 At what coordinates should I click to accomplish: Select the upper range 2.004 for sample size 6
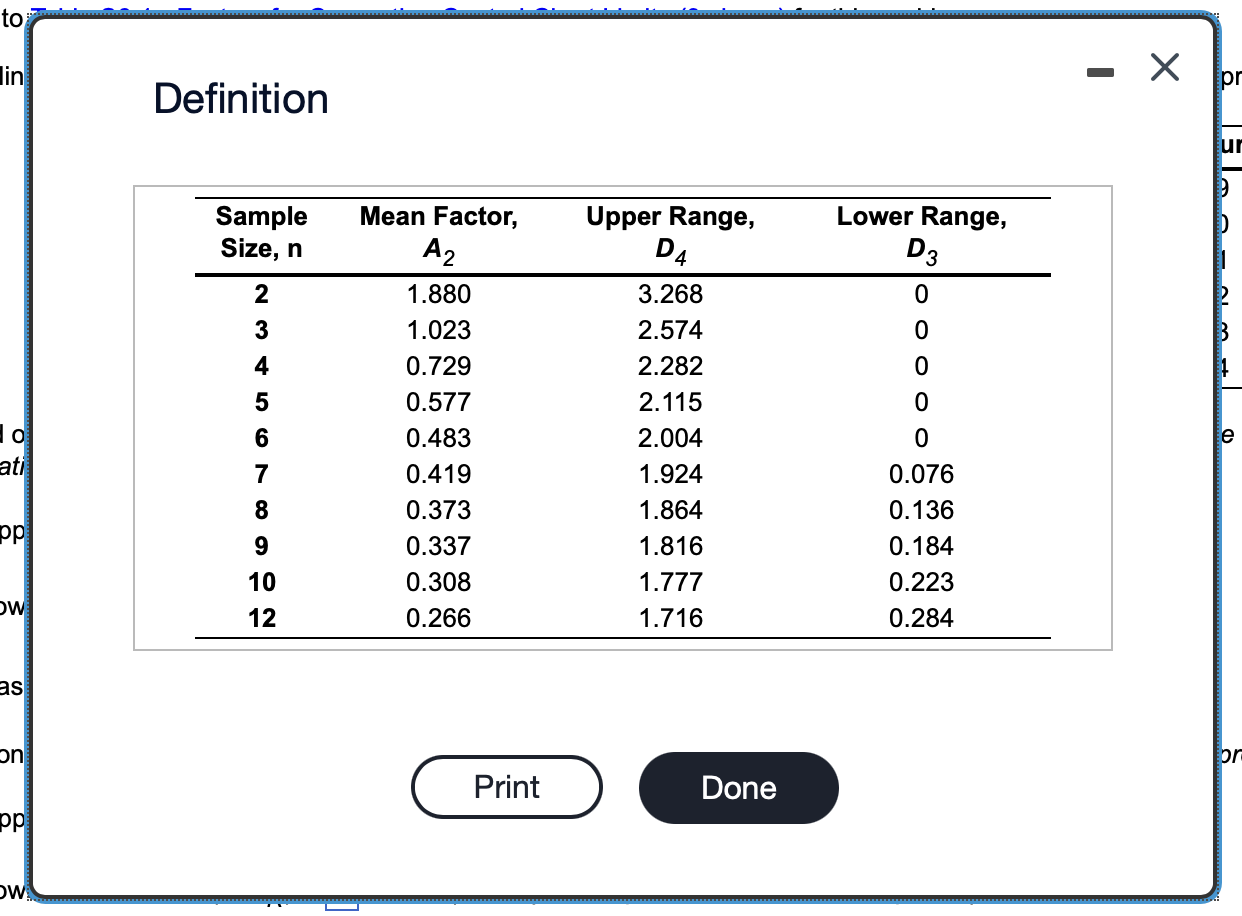tap(670, 438)
